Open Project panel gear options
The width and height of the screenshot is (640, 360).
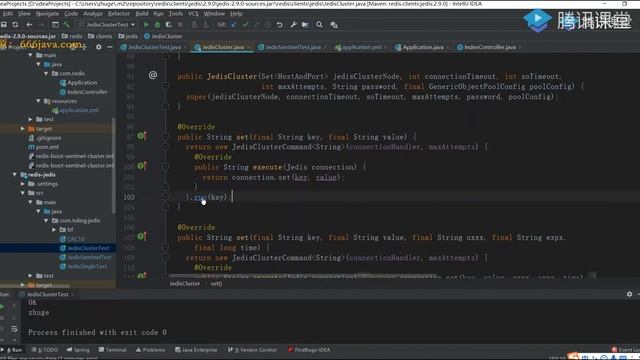pyautogui.click(x=98, y=47)
